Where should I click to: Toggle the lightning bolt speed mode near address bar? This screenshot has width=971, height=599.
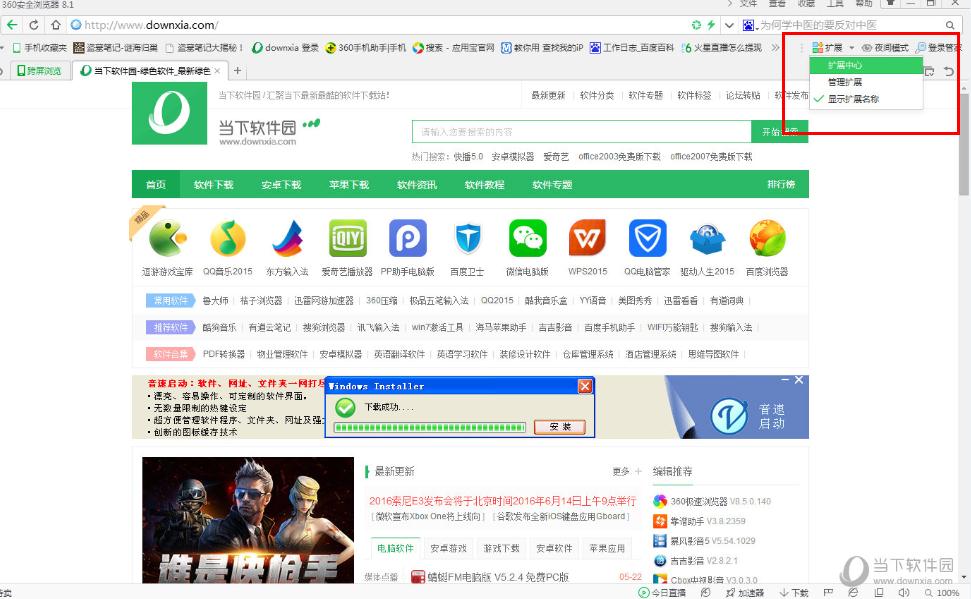(x=712, y=25)
